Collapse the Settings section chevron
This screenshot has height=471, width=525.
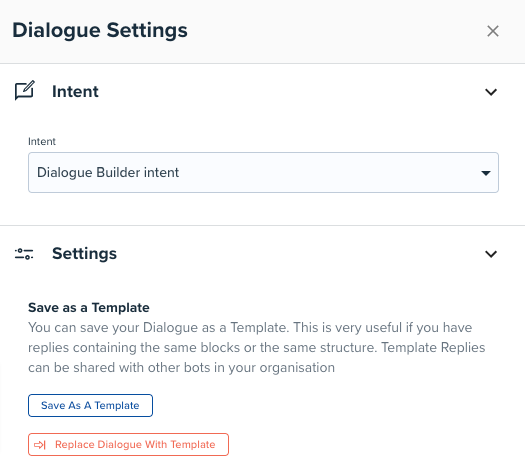click(491, 254)
